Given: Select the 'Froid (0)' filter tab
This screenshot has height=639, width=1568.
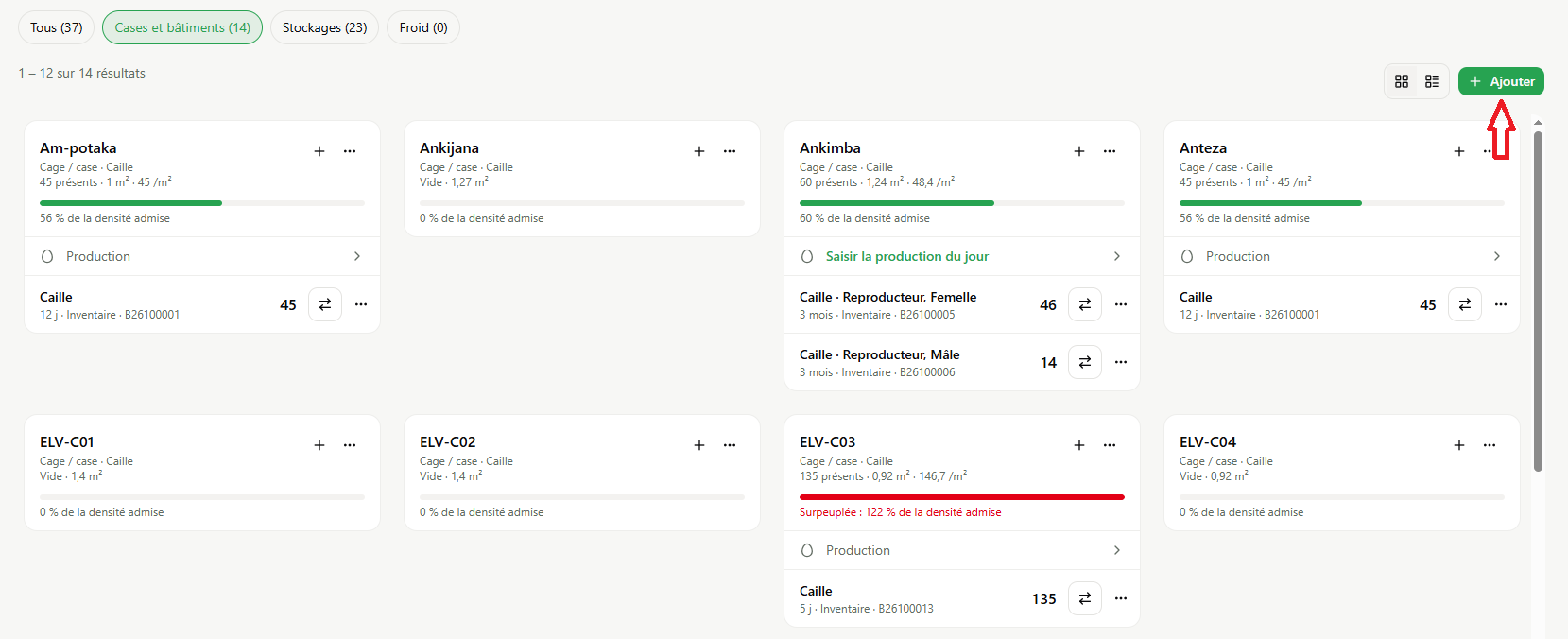Looking at the screenshot, I should pyautogui.click(x=423, y=27).
